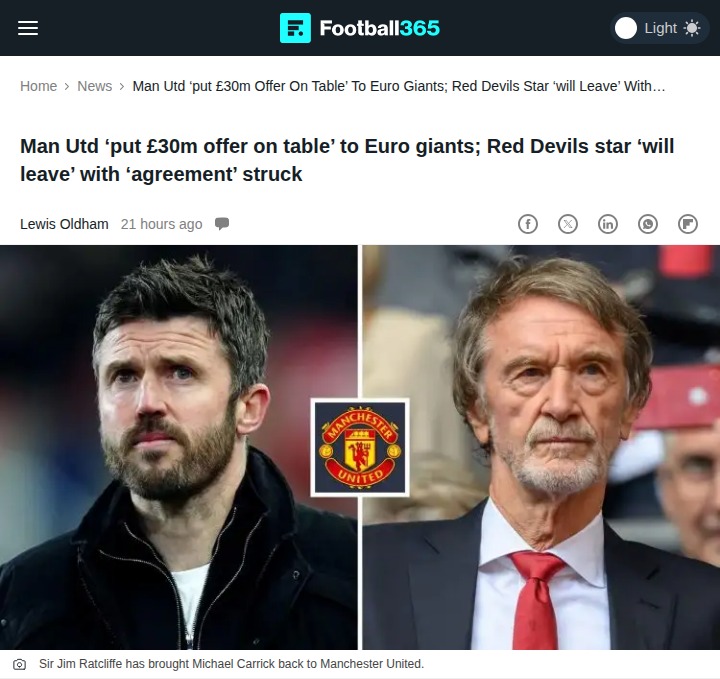Share article on Flipboard

coord(688,224)
